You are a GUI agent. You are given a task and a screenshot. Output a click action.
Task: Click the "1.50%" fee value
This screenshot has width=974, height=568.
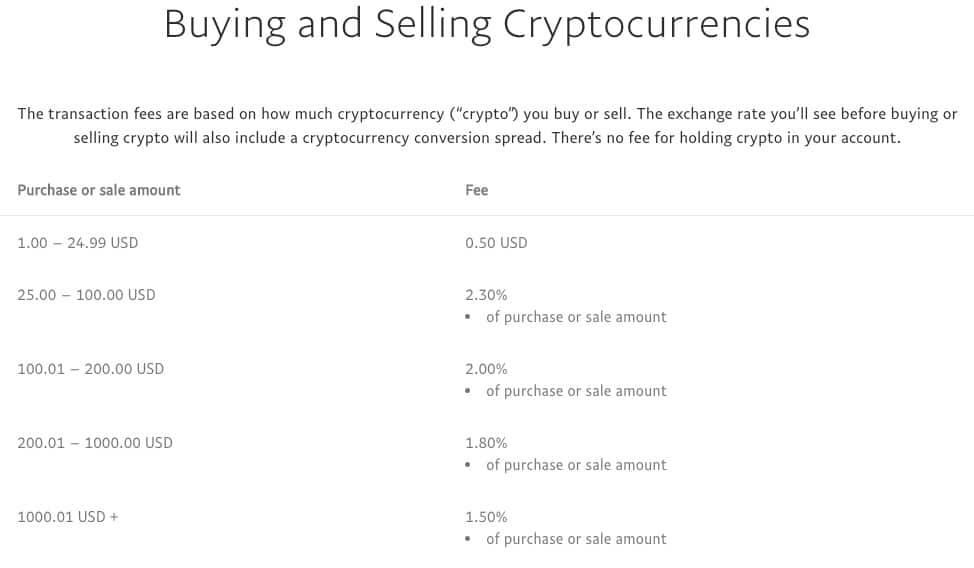click(x=486, y=517)
